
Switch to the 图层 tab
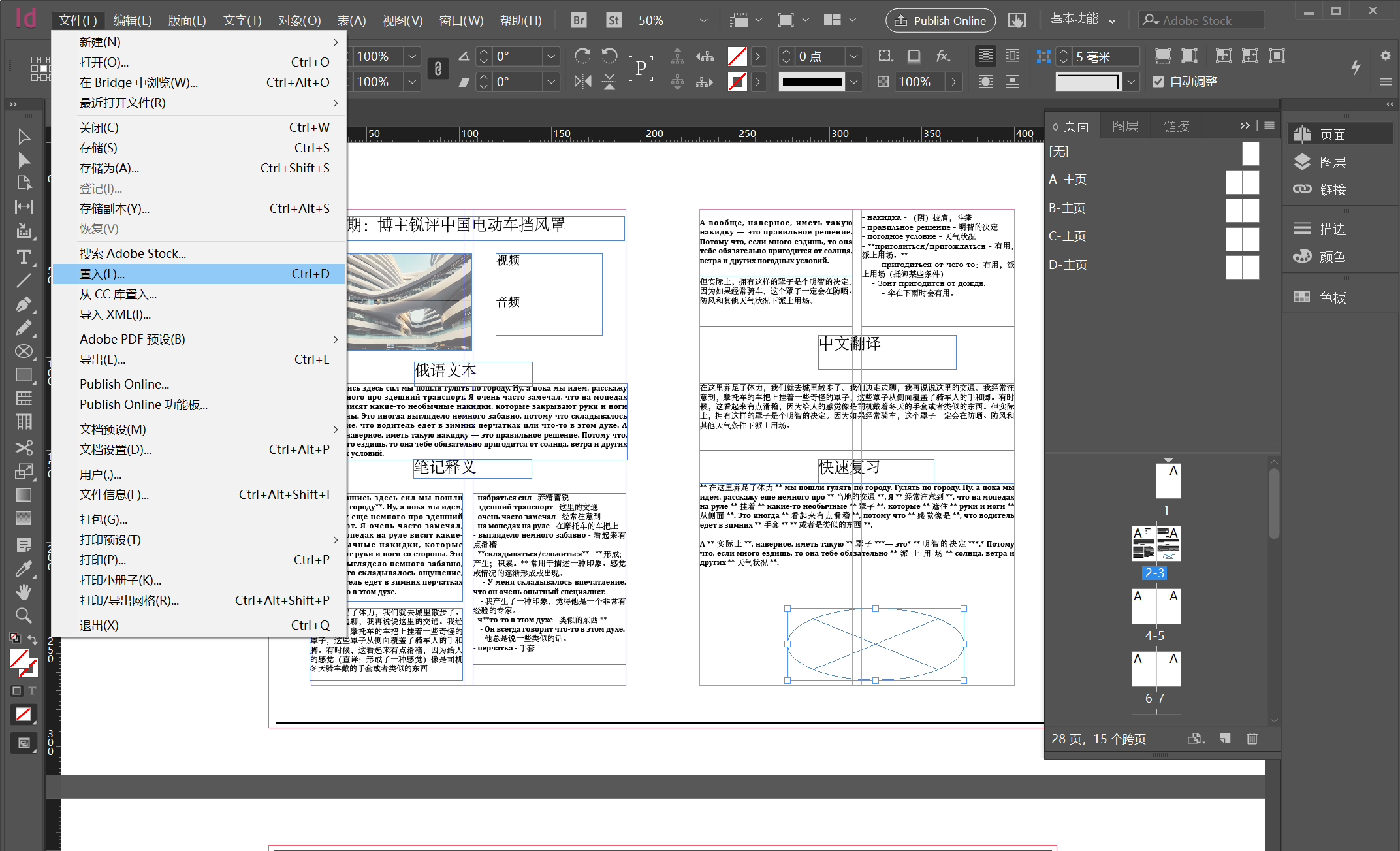point(1124,126)
